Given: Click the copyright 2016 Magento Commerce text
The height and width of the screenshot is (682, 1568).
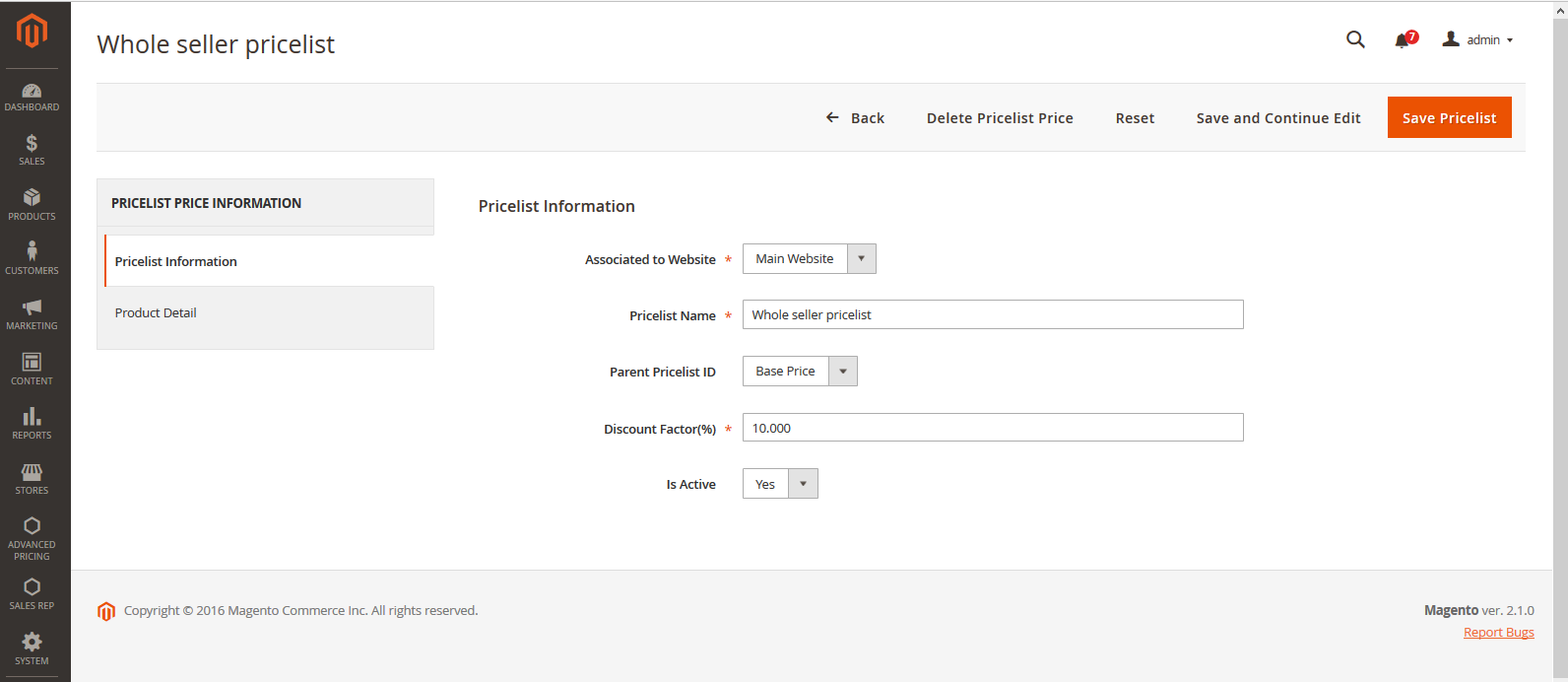Looking at the screenshot, I should click(x=301, y=611).
